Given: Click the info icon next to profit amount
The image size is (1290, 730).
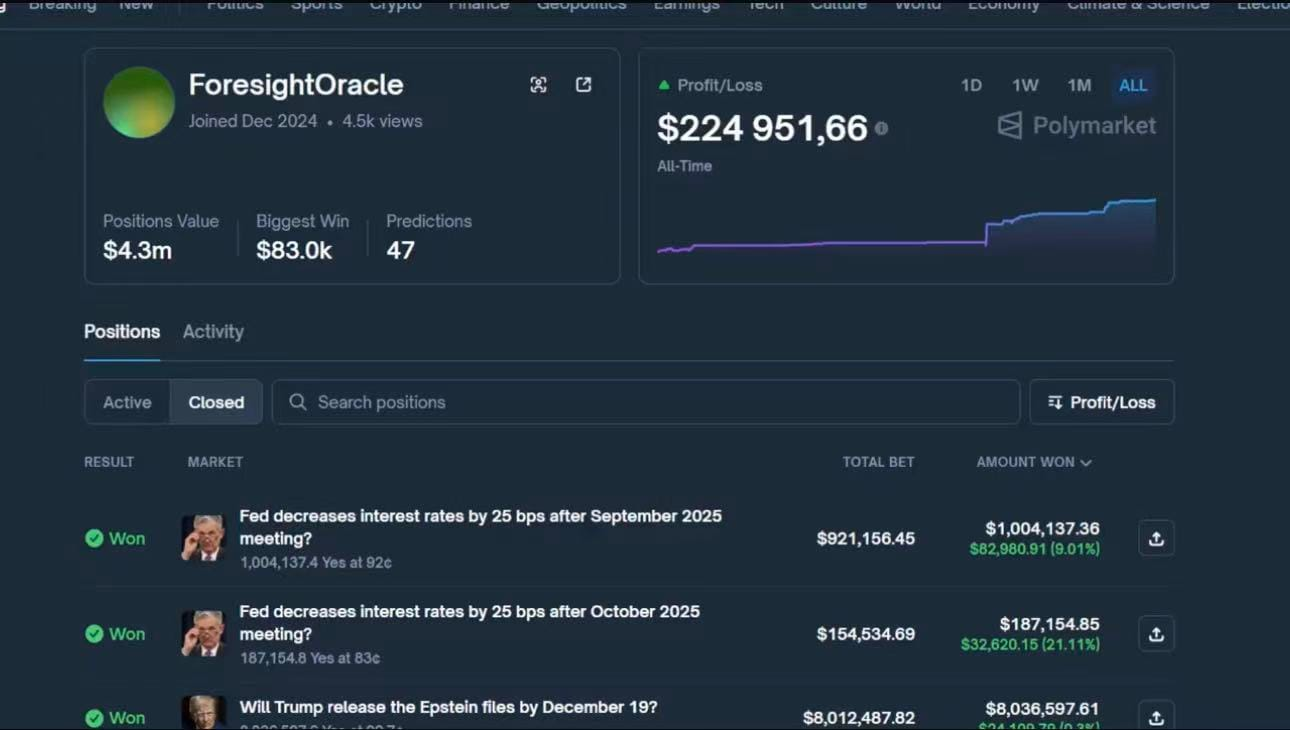Looking at the screenshot, I should [881, 128].
